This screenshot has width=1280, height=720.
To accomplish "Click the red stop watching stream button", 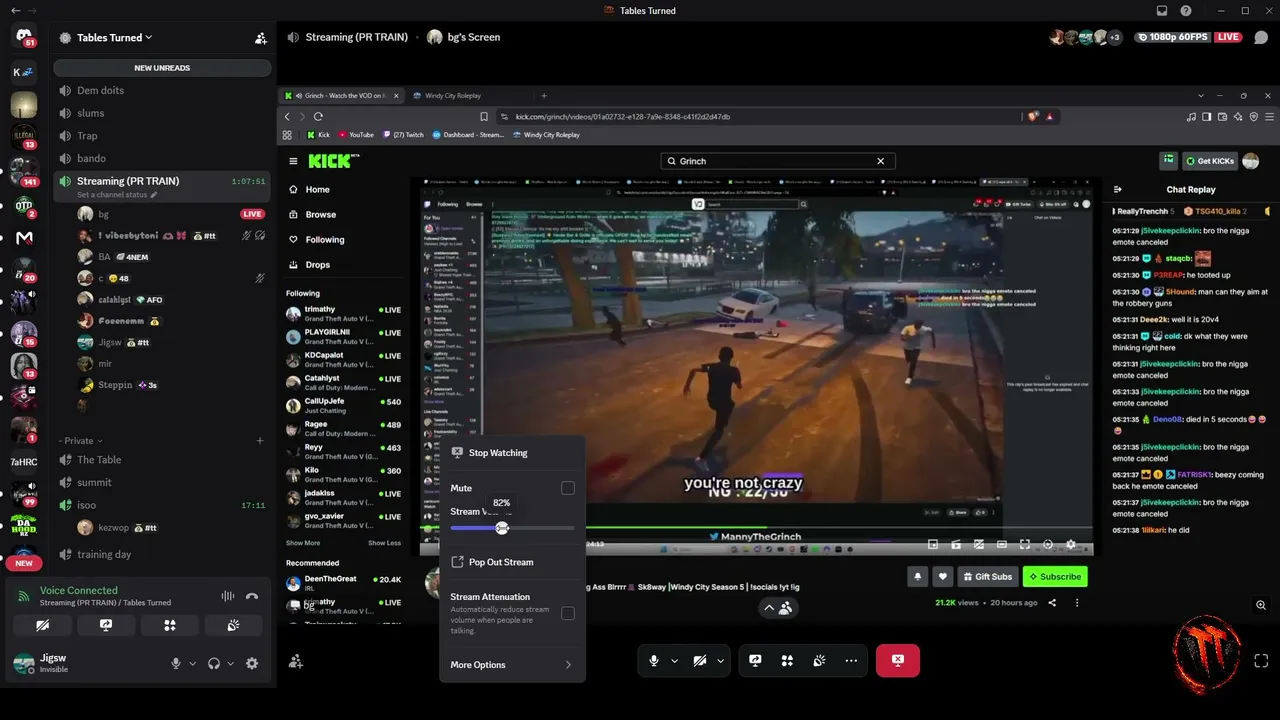I will coord(898,660).
